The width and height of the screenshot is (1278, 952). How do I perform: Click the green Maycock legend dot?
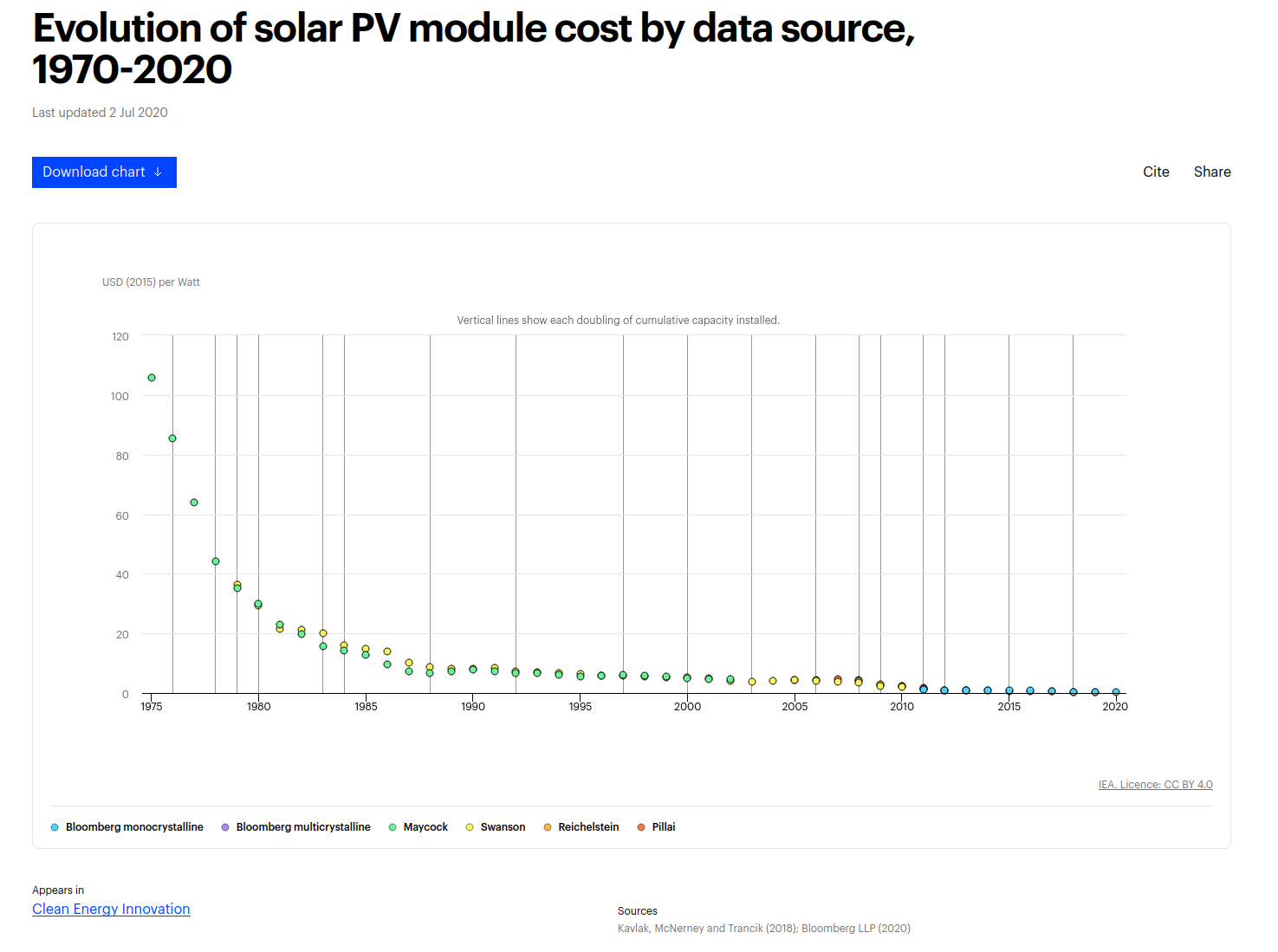[392, 827]
